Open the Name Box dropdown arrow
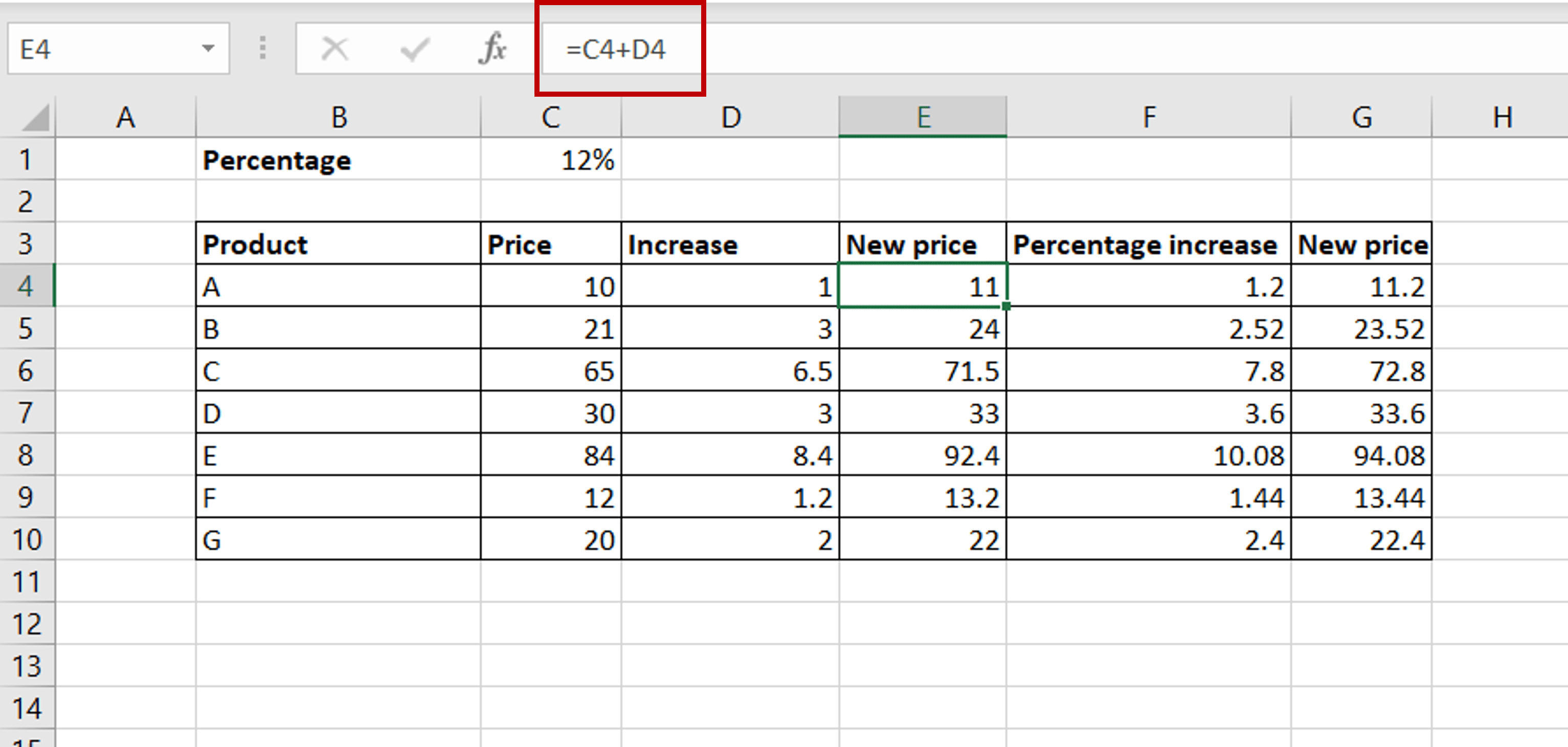The image size is (1568, 747). [x=208, y=49]
